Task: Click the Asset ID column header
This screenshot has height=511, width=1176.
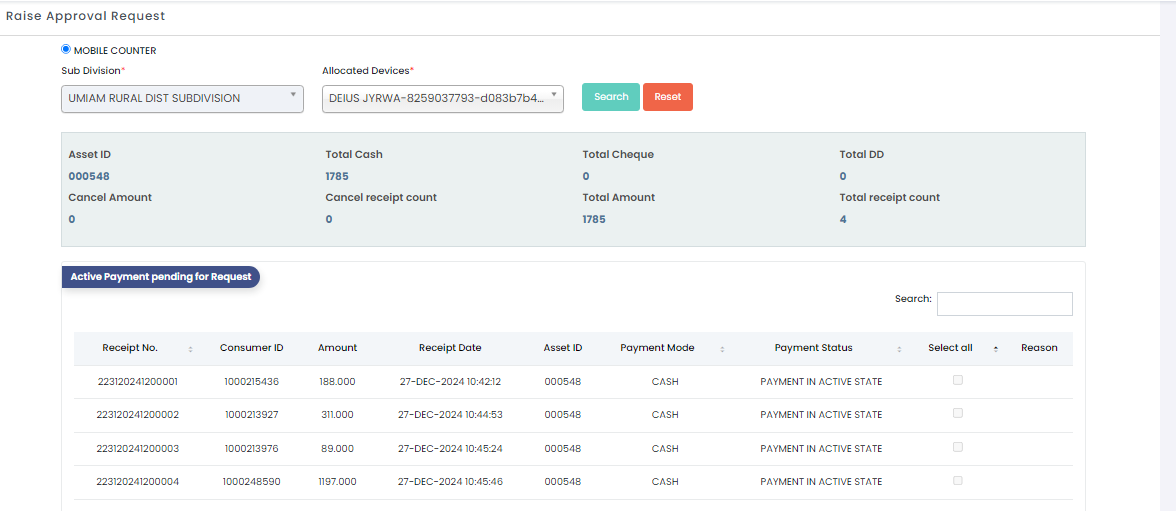Action: click(x=562, y=348)
